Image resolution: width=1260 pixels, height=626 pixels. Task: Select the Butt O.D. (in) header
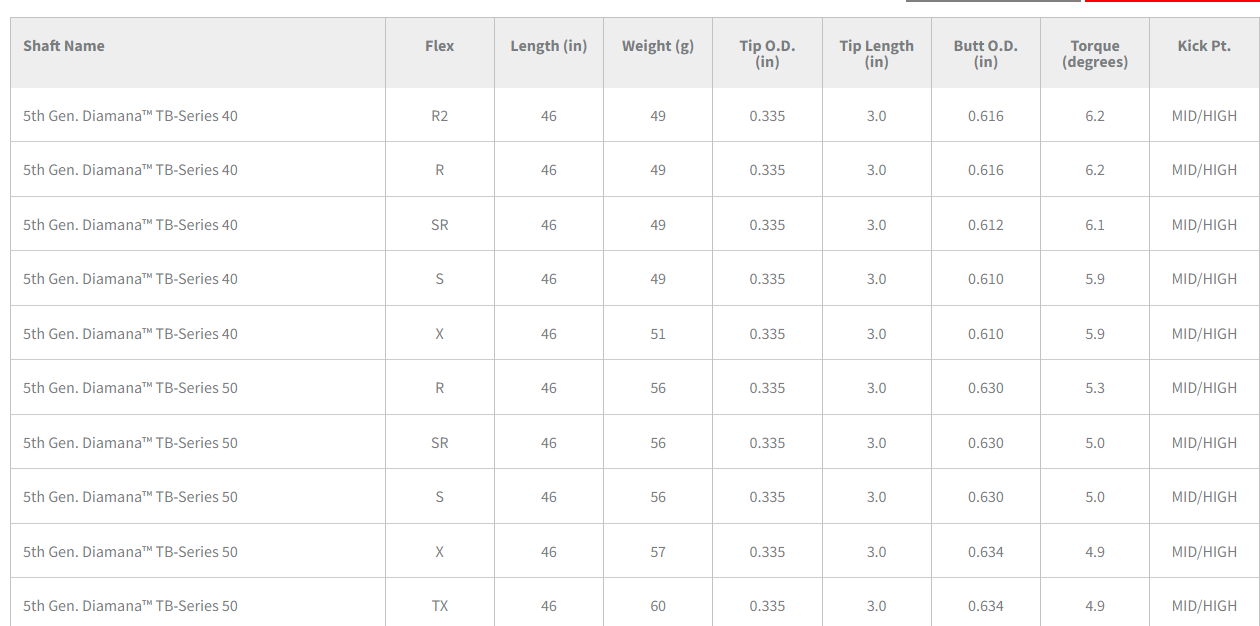(985, 53)
